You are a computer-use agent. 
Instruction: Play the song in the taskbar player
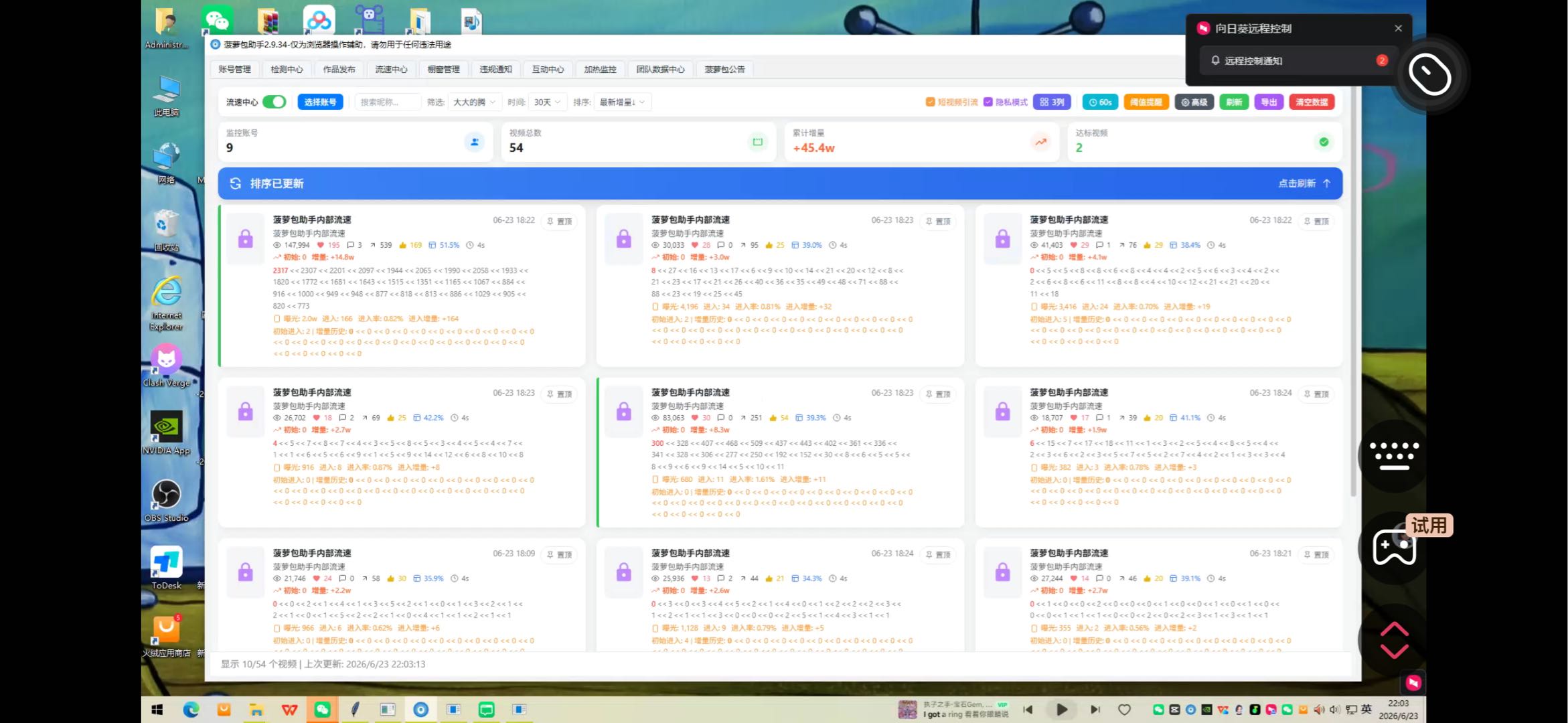coord(1061,710)
